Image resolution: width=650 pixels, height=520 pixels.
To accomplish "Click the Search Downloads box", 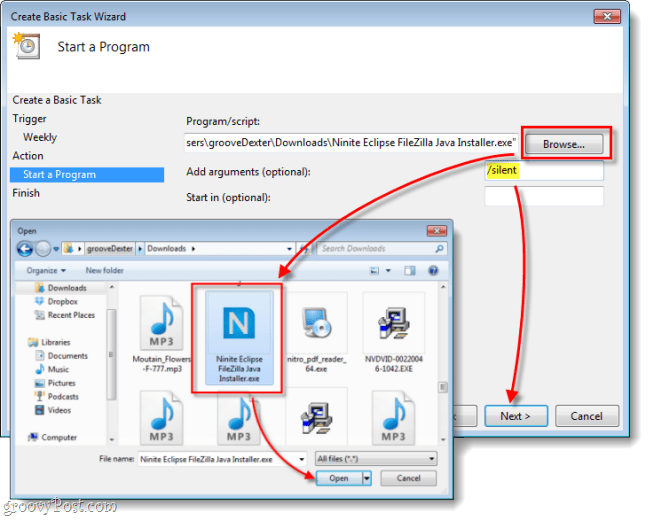I will 382,249.
